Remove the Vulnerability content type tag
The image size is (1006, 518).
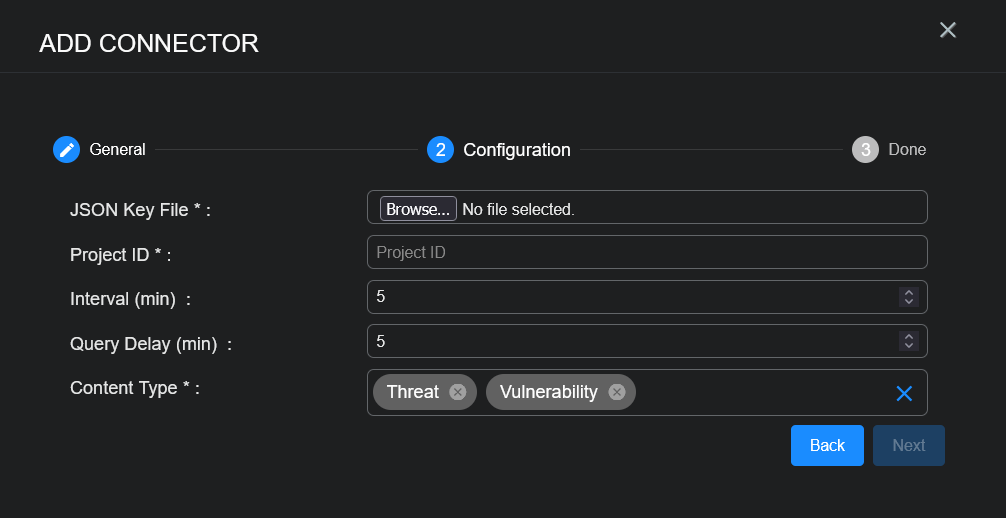pos(617,392)
